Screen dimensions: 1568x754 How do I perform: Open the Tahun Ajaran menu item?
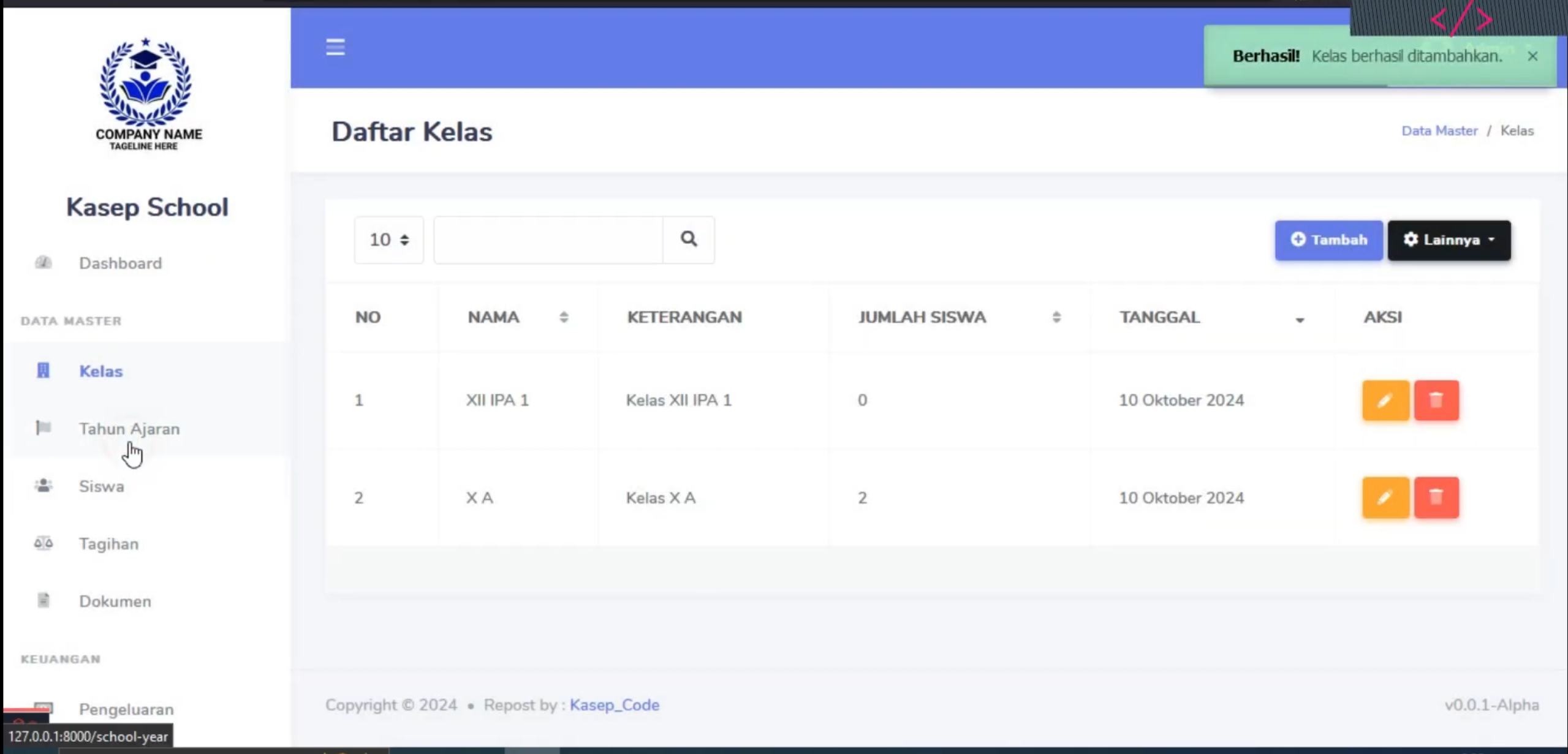[146, 429]
